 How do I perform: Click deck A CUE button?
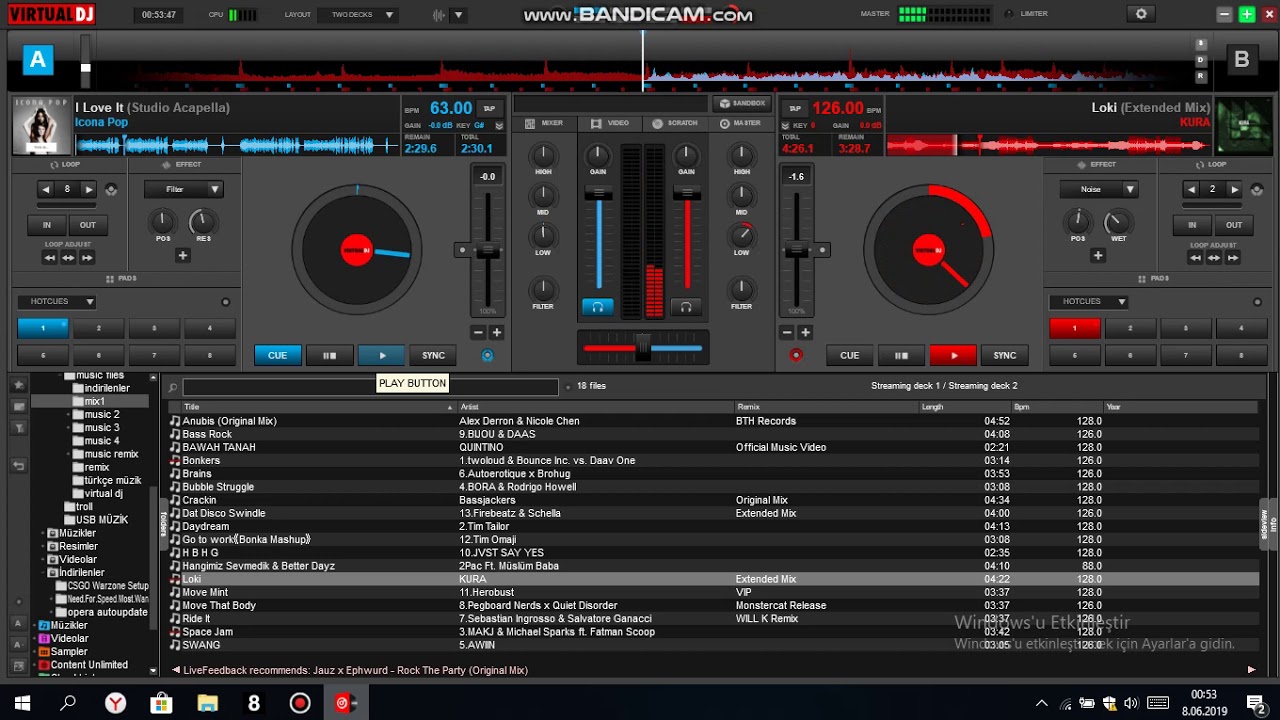click(x=277, y=355)
